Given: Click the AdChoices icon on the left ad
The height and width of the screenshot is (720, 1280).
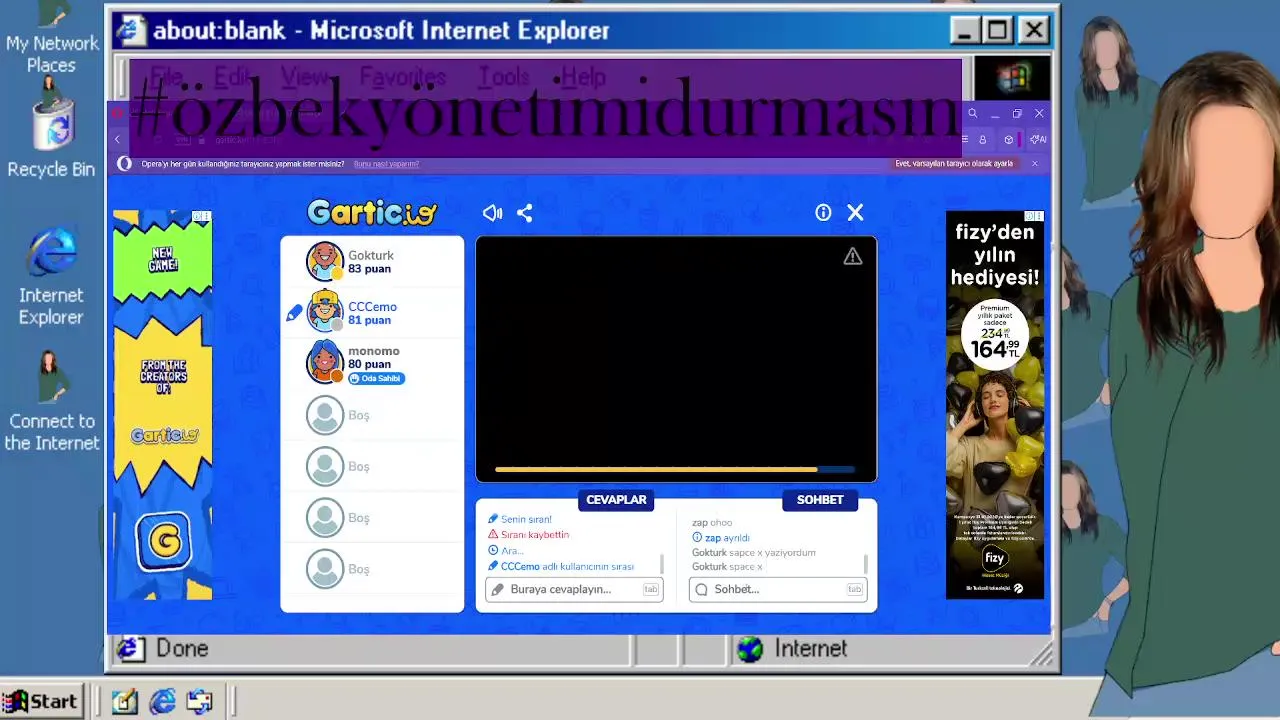Looking at the screenshot, I should tap(201, 216).
